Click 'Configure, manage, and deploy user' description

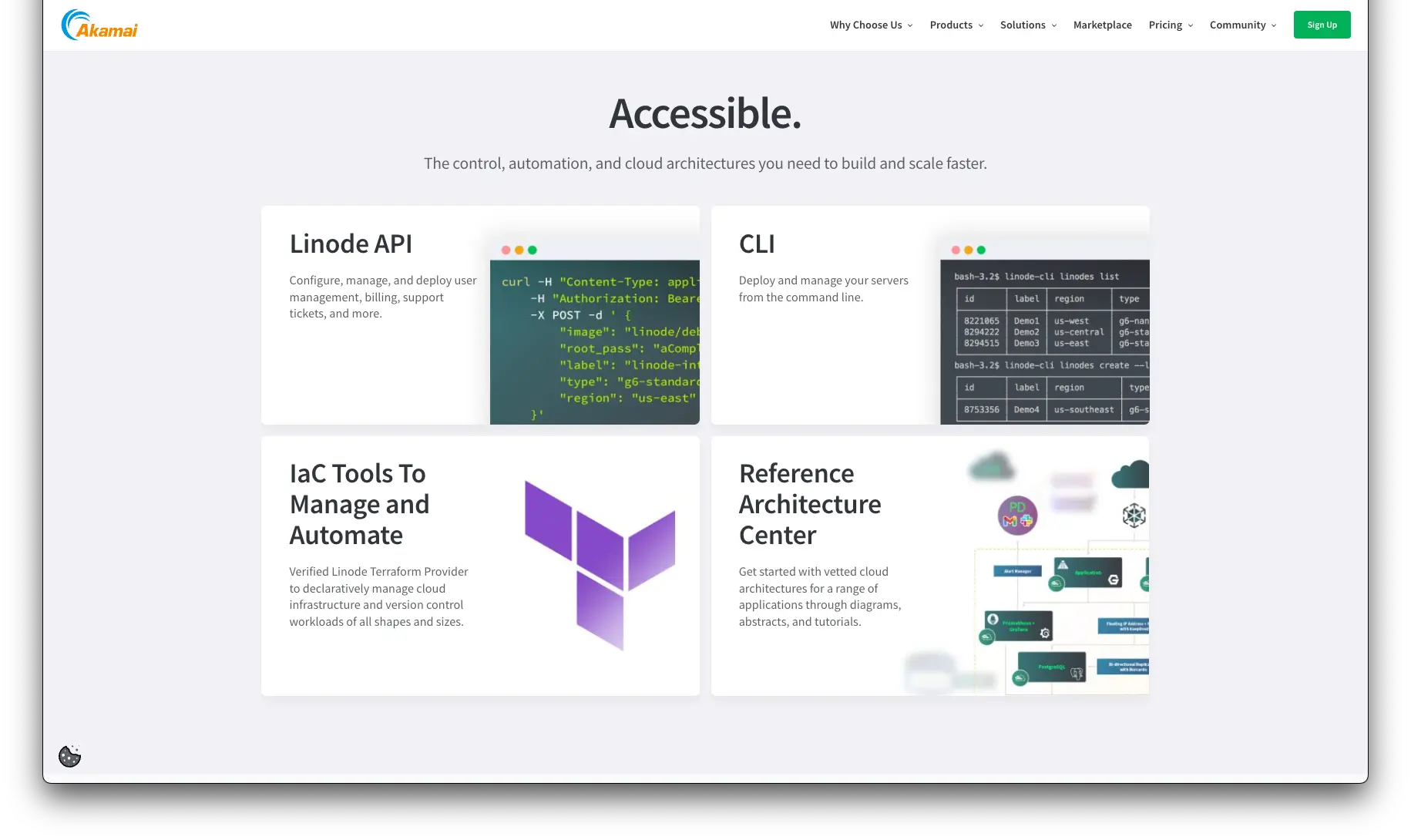(383, 297)
